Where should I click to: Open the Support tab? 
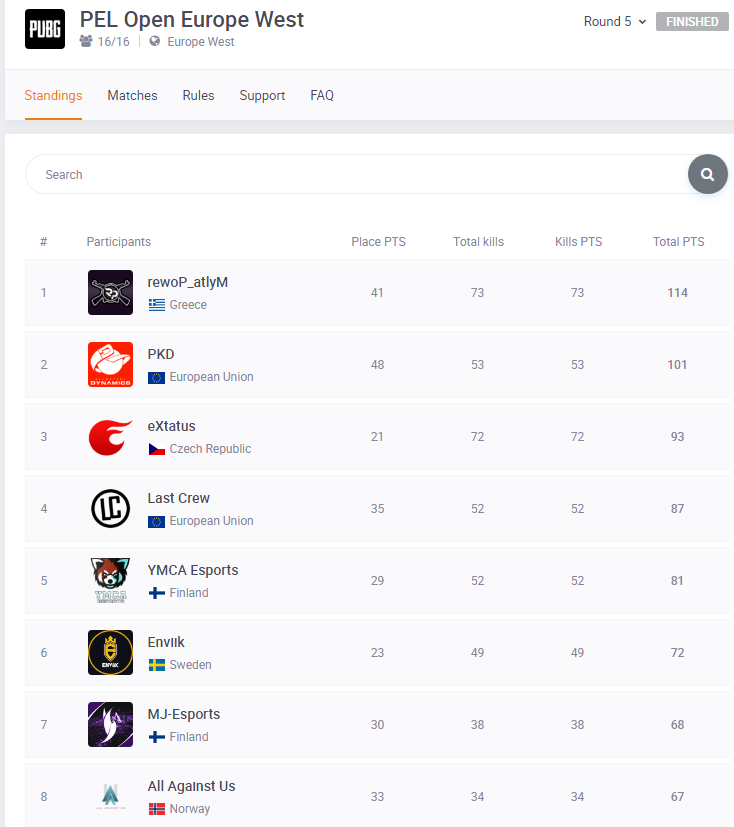262,95
